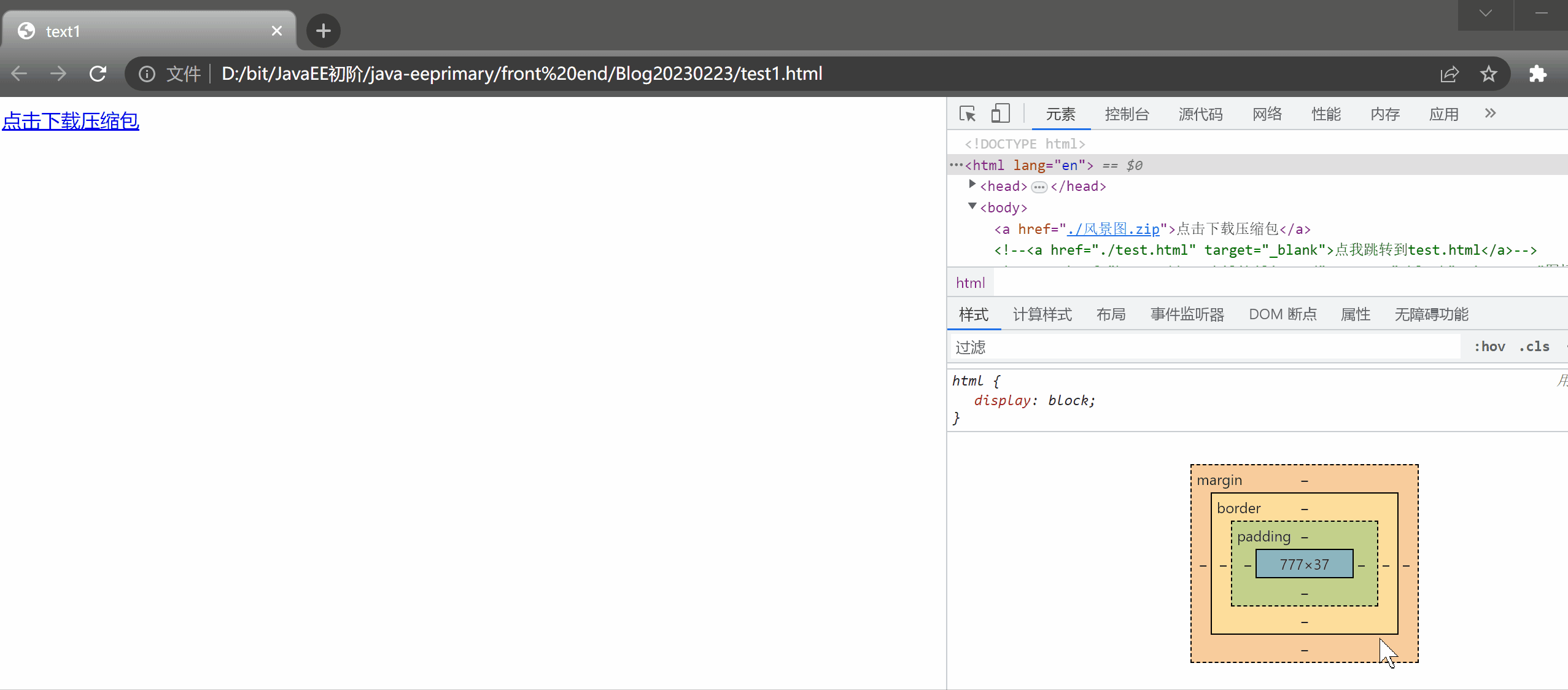Click the 777×37 content size box
This screenshot has height=690, width=1568.
point(1304,564)
